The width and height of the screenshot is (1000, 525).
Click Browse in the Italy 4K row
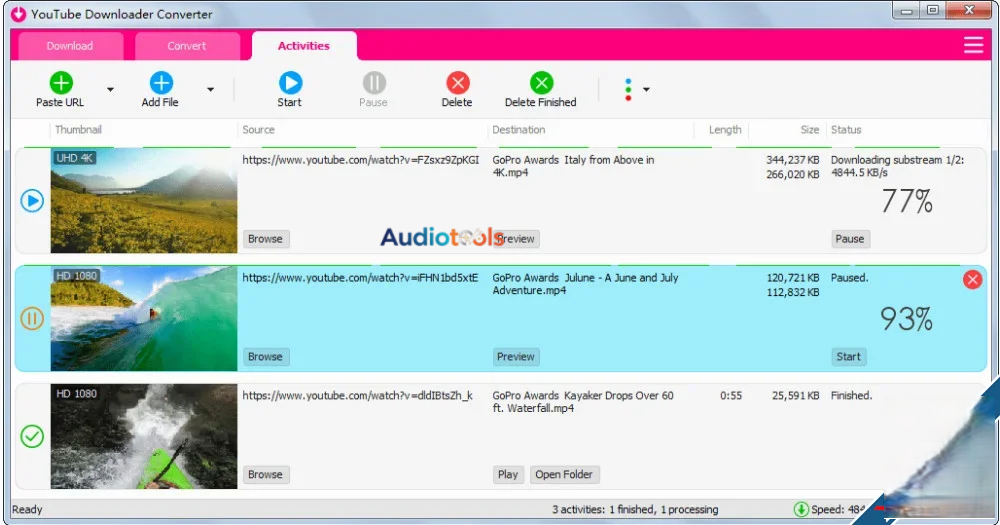pyautogui.click(x=265, y=239)
